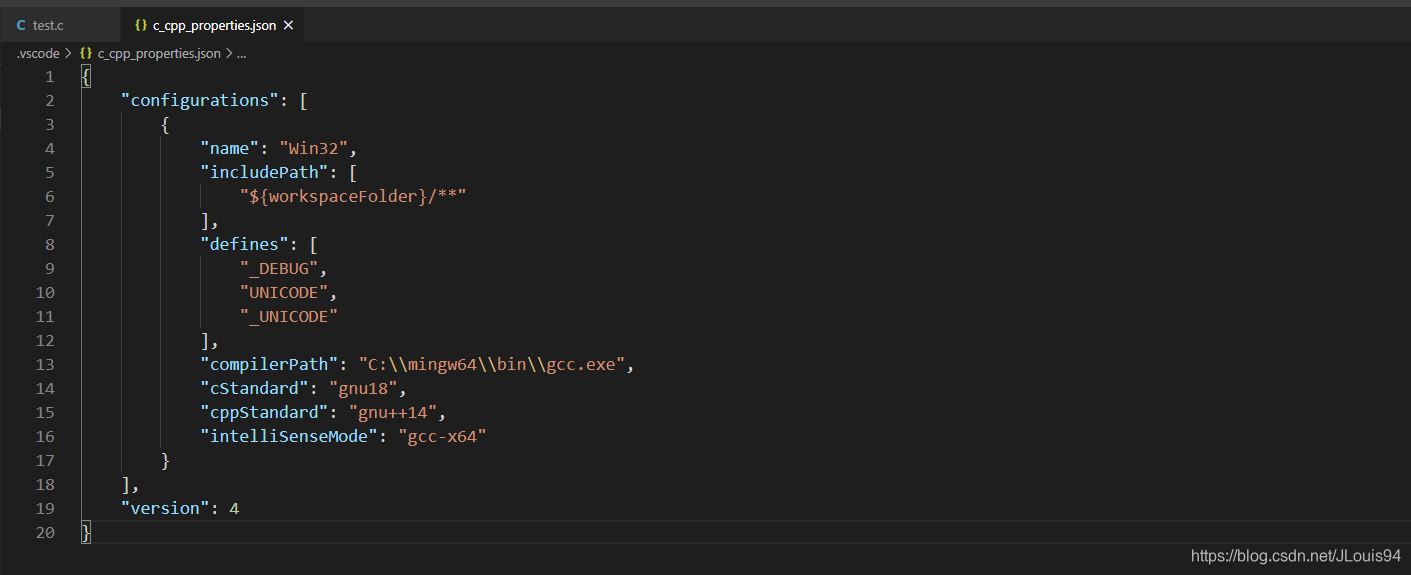Click the "gnu18" value
Image resolution: width=1411 pixels, height=575 pixels.
coord(364,388)
